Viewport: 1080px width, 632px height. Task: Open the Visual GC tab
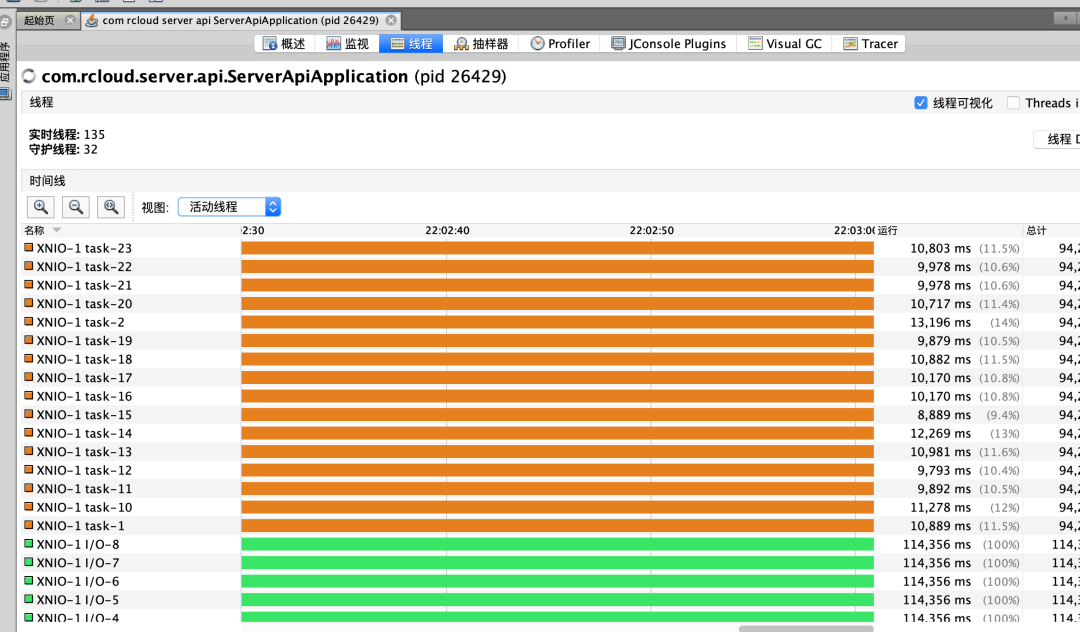click(x=785, y=44)
